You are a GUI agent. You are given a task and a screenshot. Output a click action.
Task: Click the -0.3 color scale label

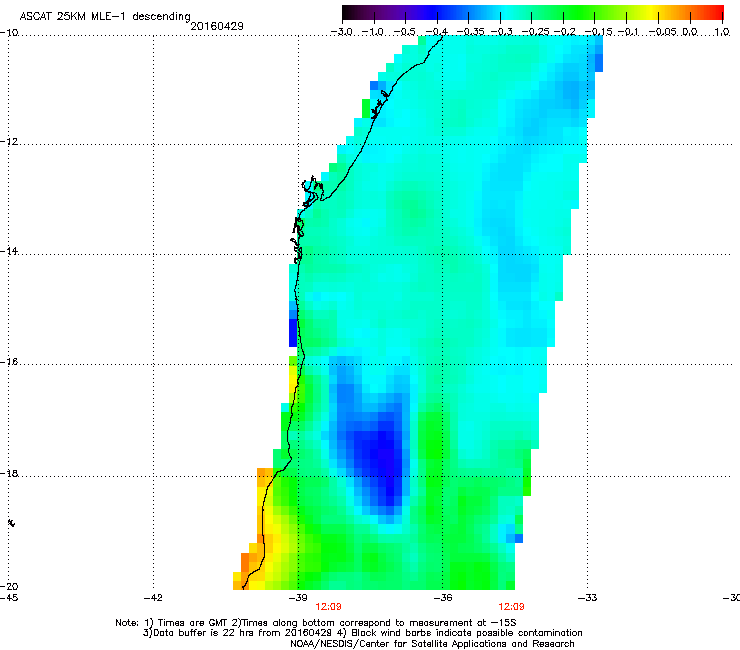502,32
